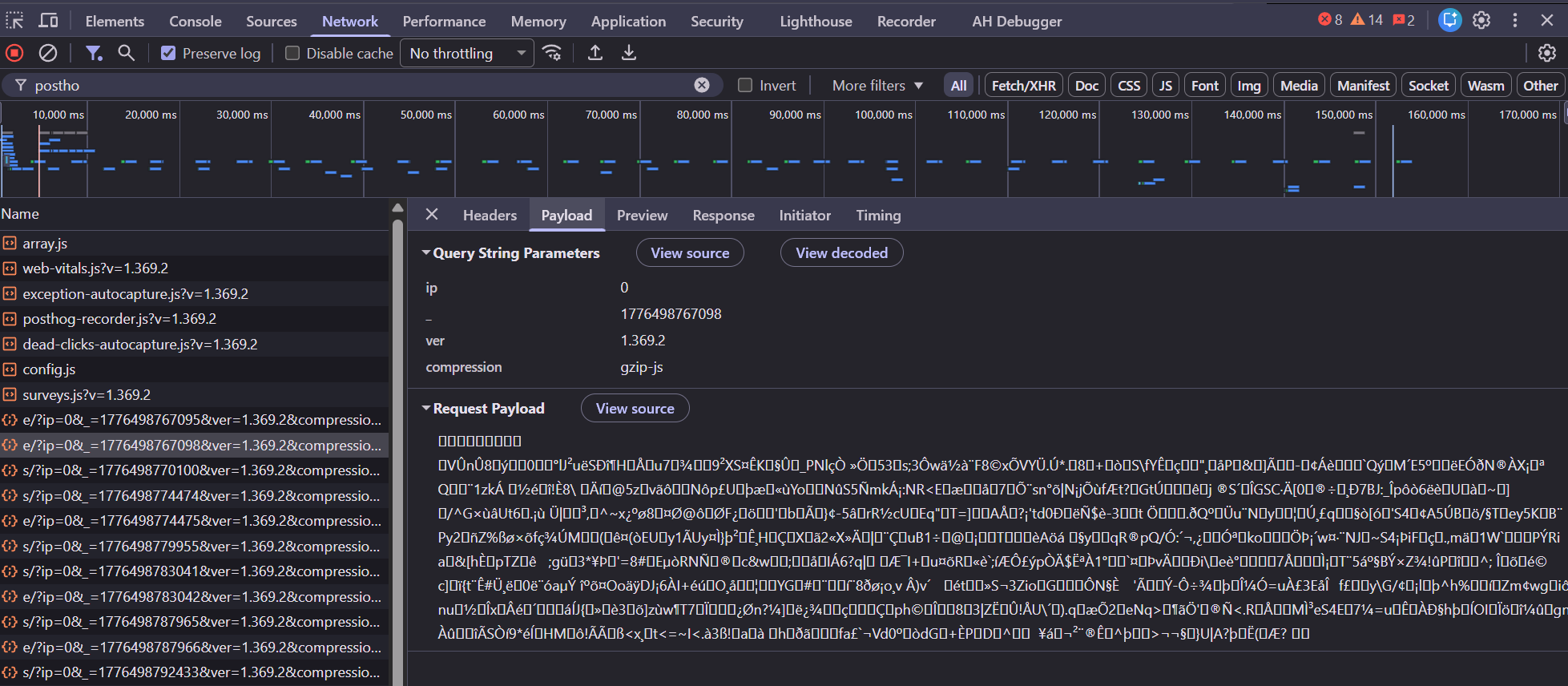Open the Application panel
Screen dimensions: 1568x686
tap(628, 21)
